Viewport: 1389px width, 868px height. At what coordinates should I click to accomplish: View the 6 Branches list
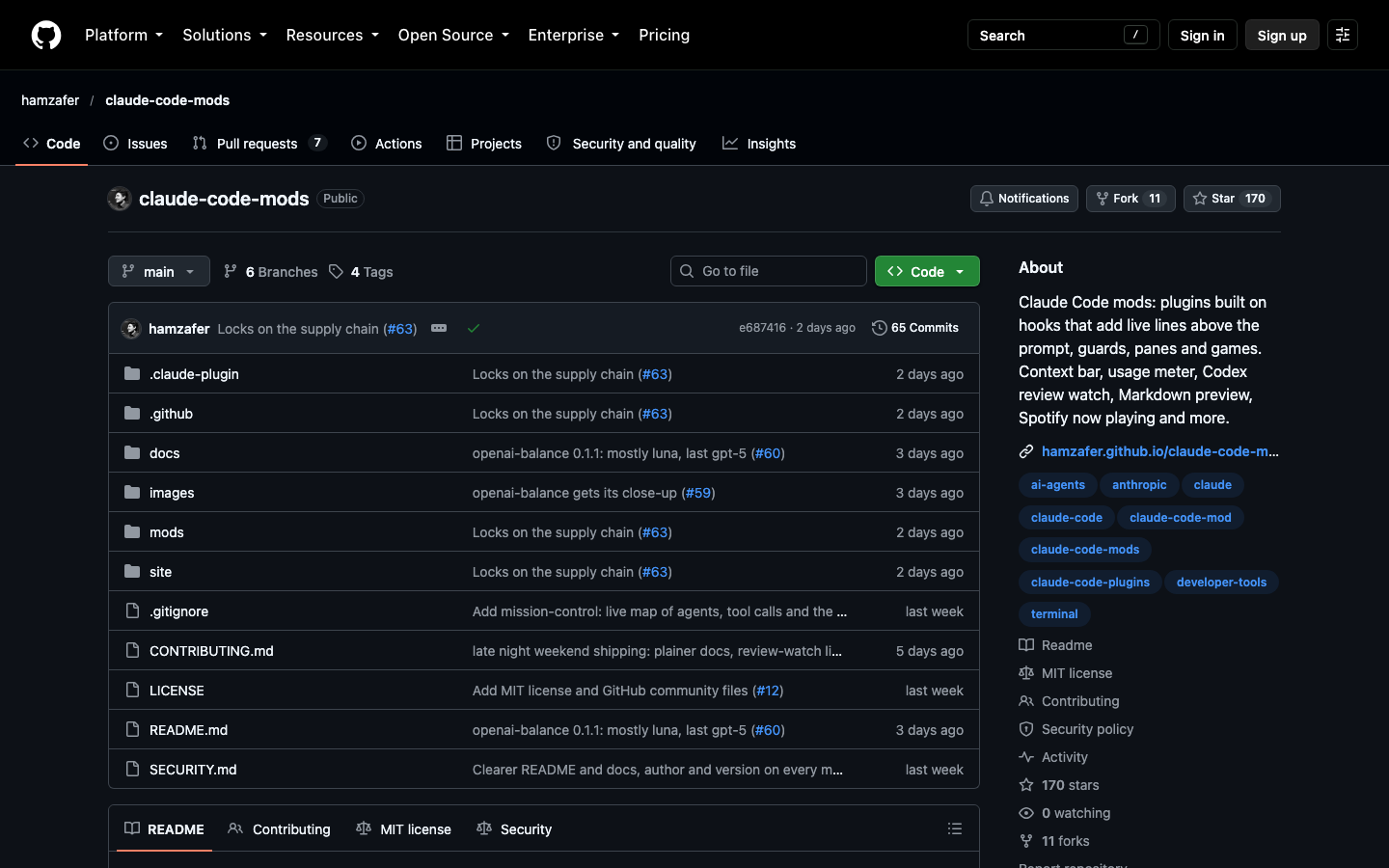tap(271, 272)
